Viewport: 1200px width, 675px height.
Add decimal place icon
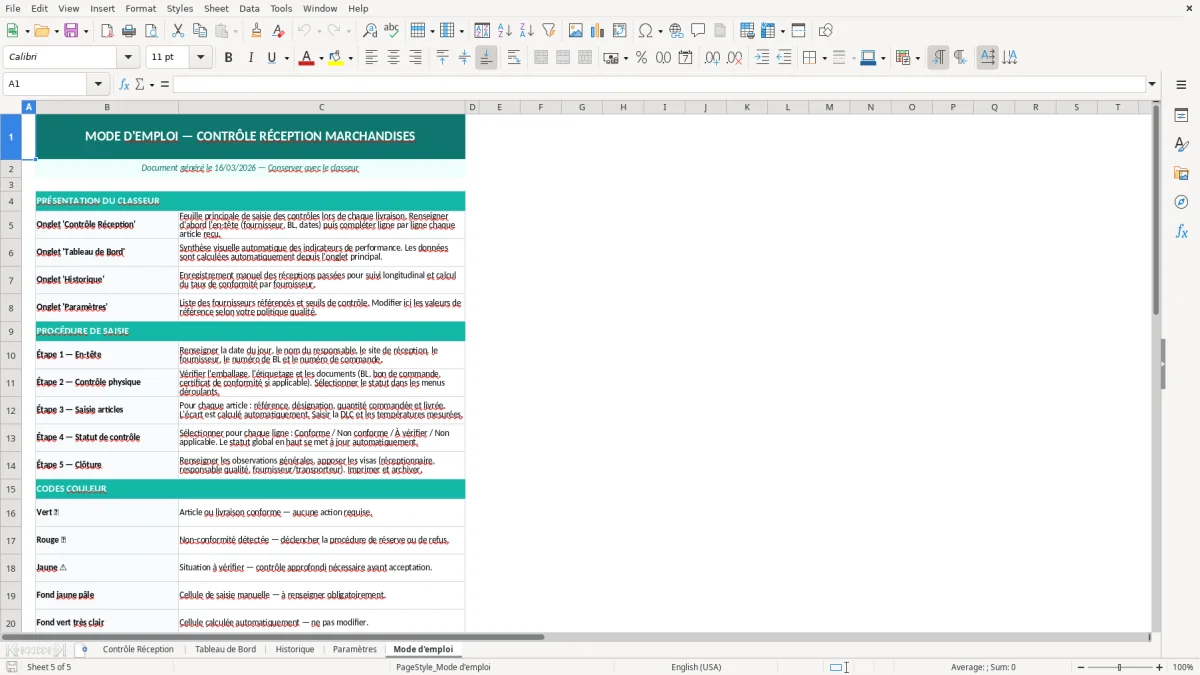pyautogui.click(x=712, y=58)
